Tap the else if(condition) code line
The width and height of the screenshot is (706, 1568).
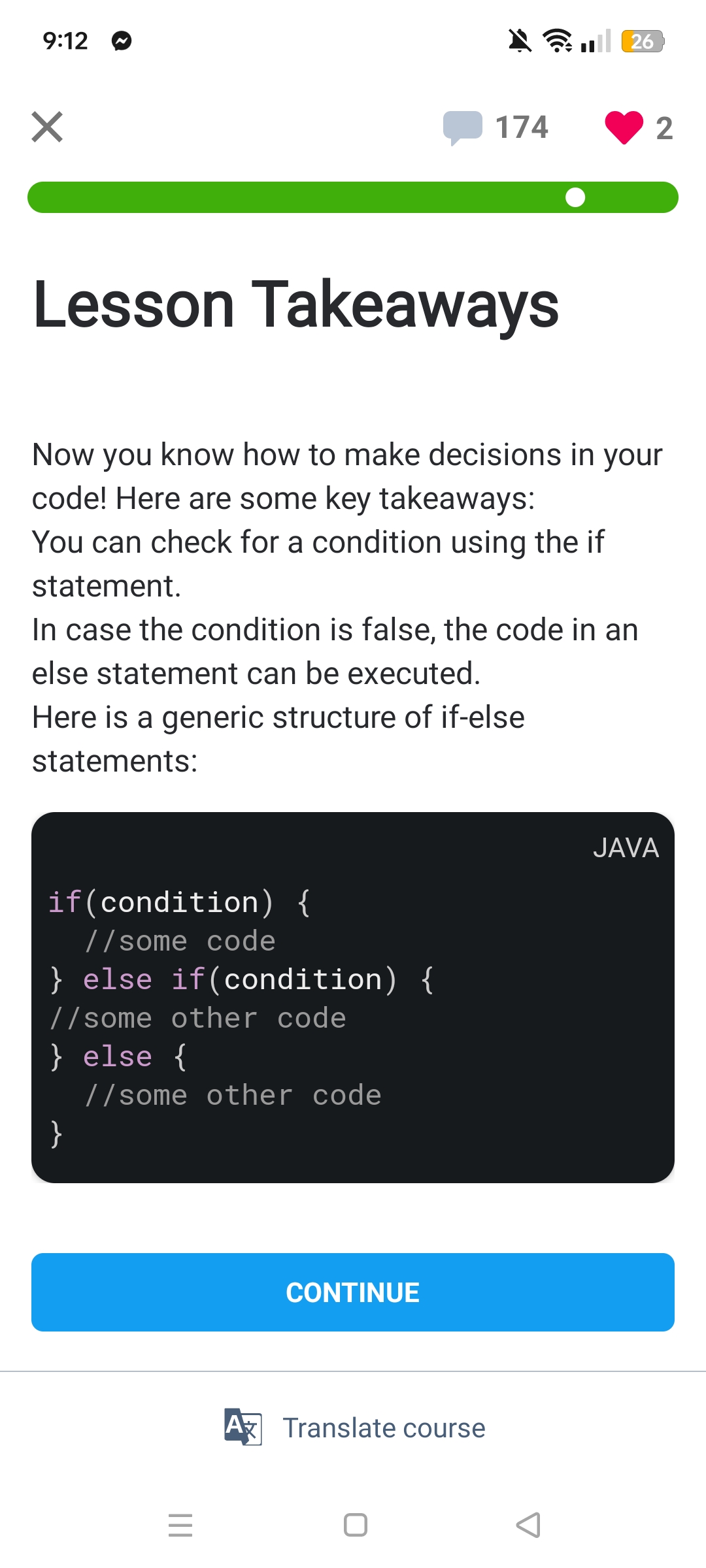[242, 980]
